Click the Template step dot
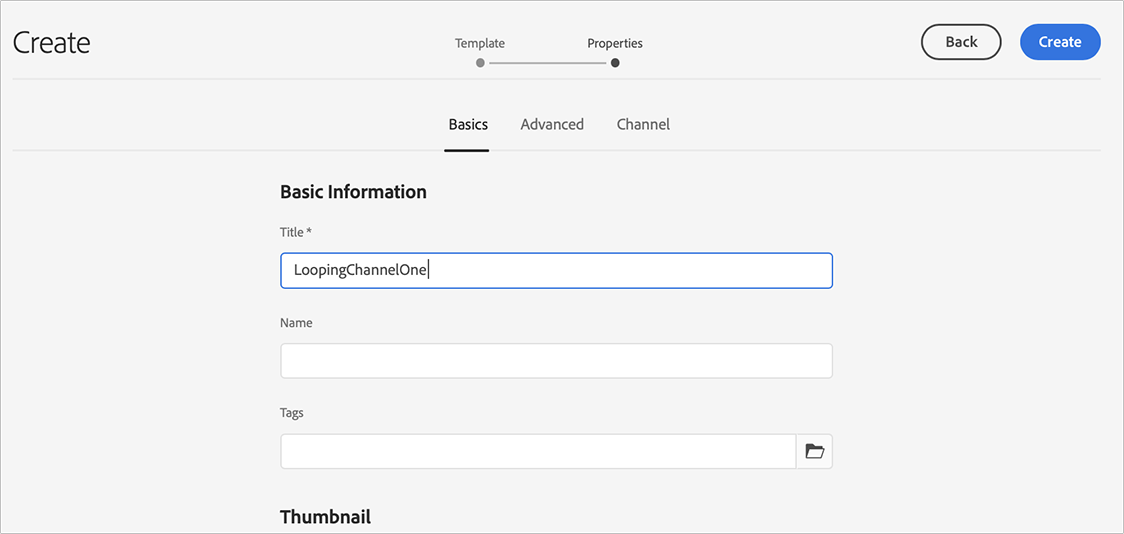This screenshot has width=1124, height=534. [x=480, y=63]
